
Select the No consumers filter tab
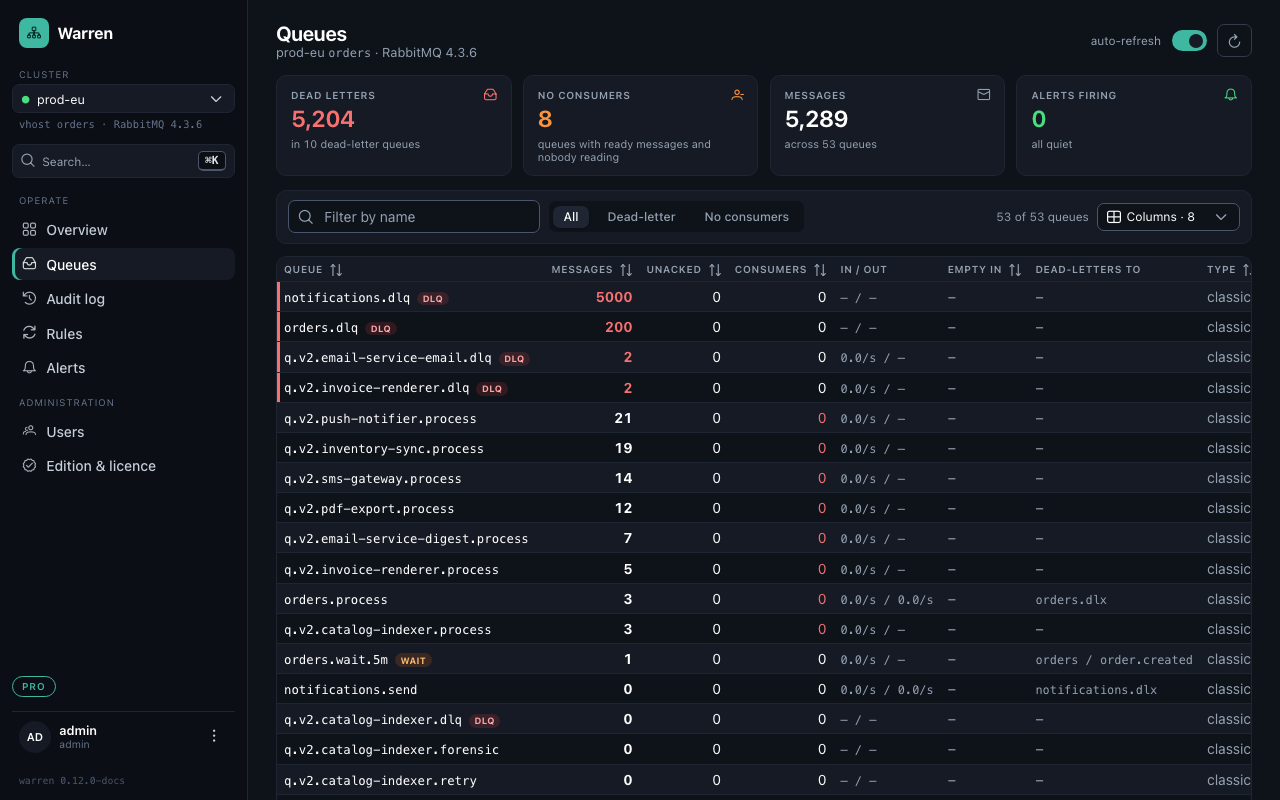coord(746,217)
